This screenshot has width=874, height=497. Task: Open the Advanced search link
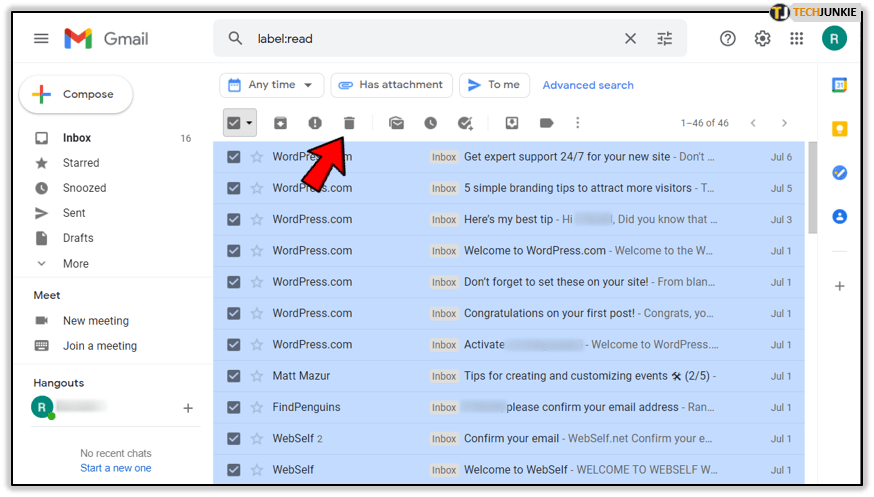(x=588, y=85)
